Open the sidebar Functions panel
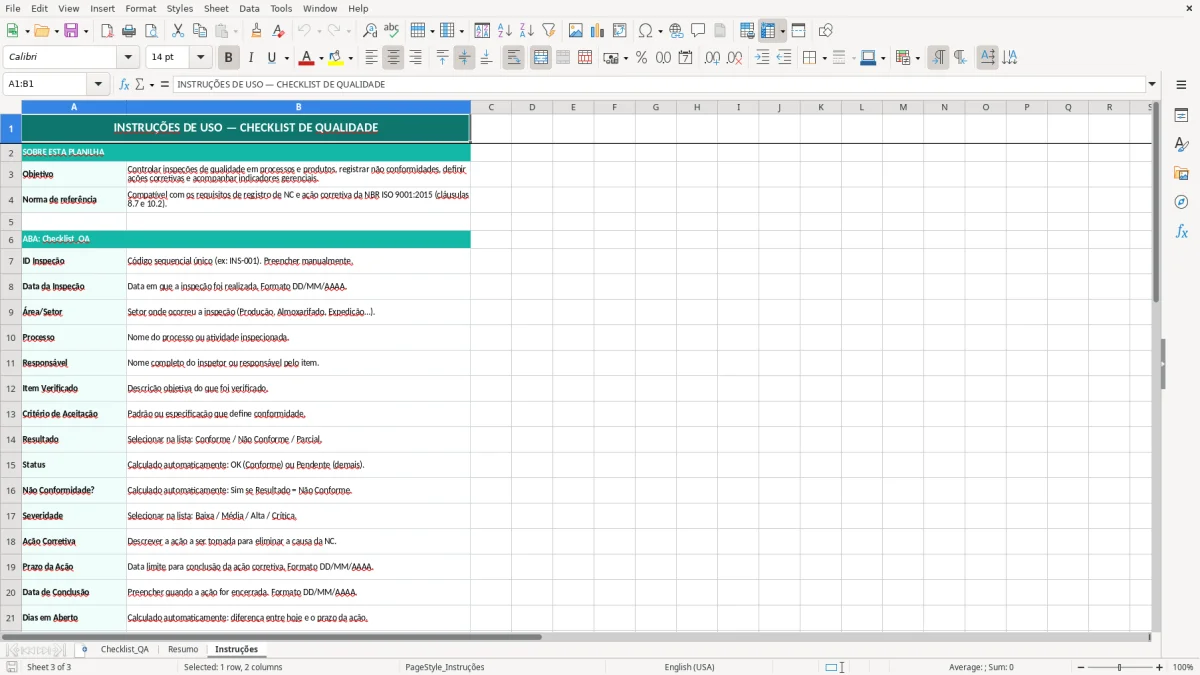Image resolution: width=1200 pixels, height=675 pixels. click(x=1181, y=231)
